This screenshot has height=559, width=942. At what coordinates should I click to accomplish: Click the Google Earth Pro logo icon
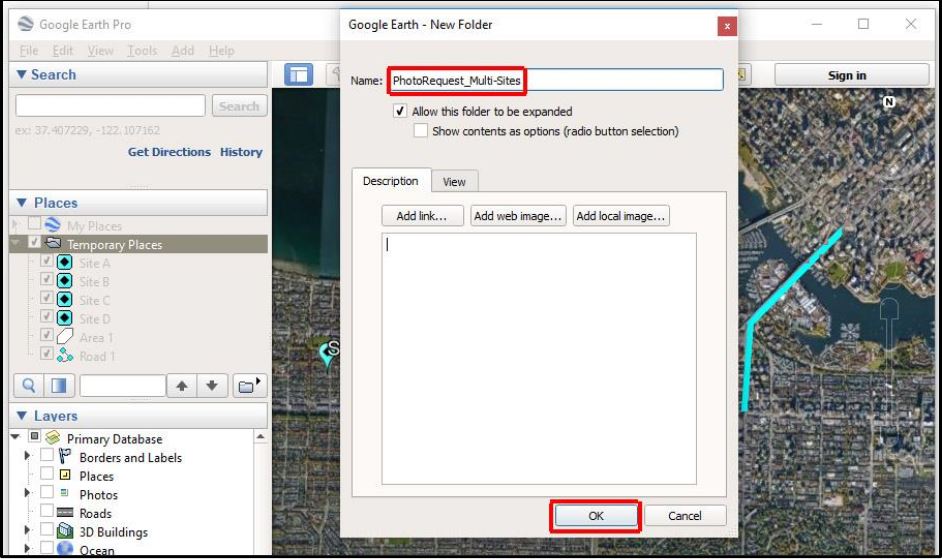point(25,23)
